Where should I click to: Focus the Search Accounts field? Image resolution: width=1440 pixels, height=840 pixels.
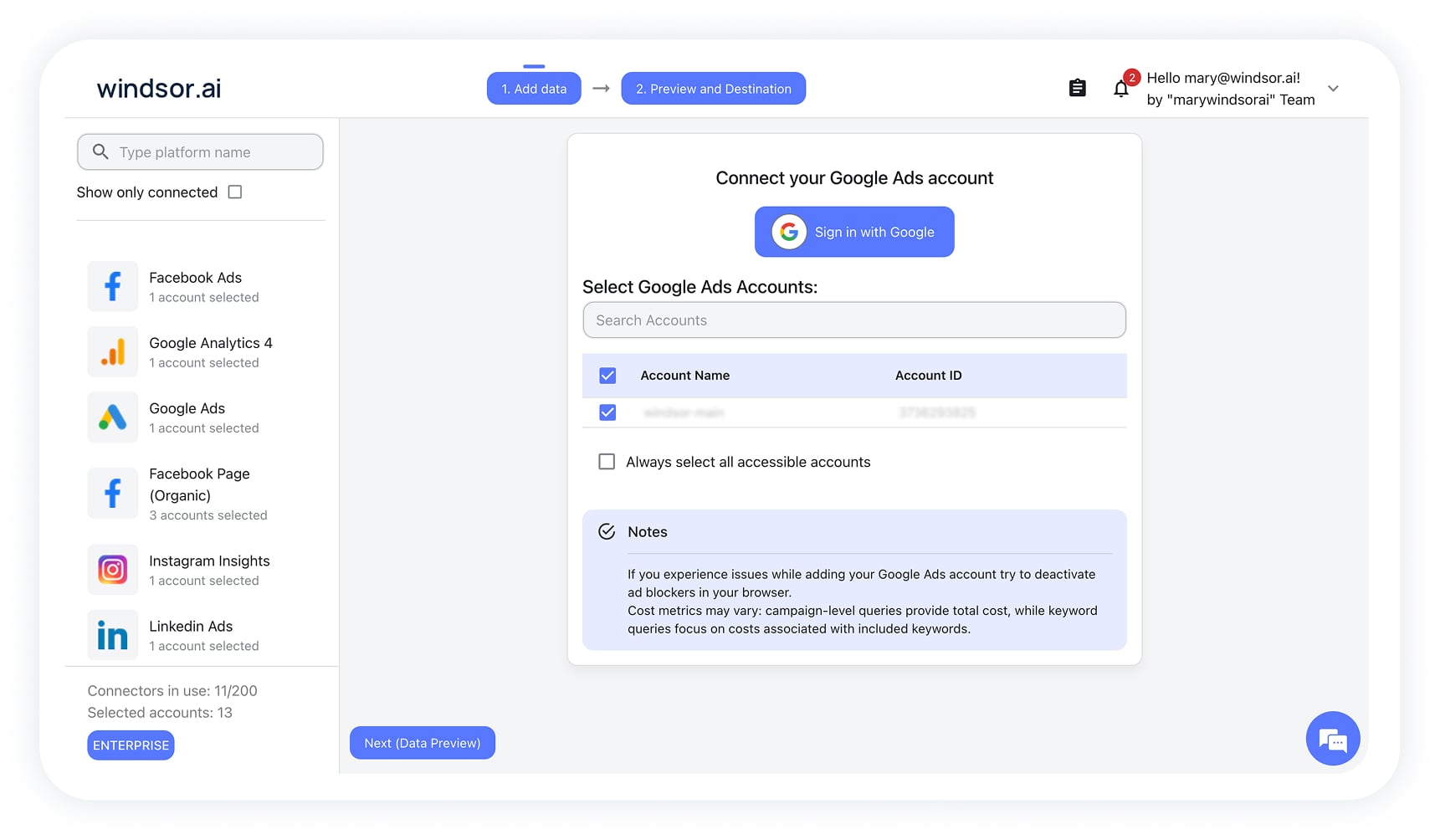click(x=853, y=320)
